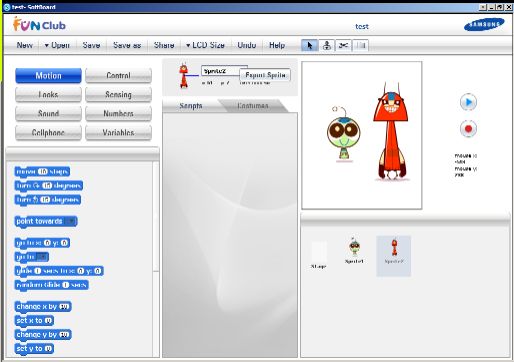Viewport: 514px width, 362px height.
Task: Open the Help menu
Action: pyautogui.click(x=277, y=45)
